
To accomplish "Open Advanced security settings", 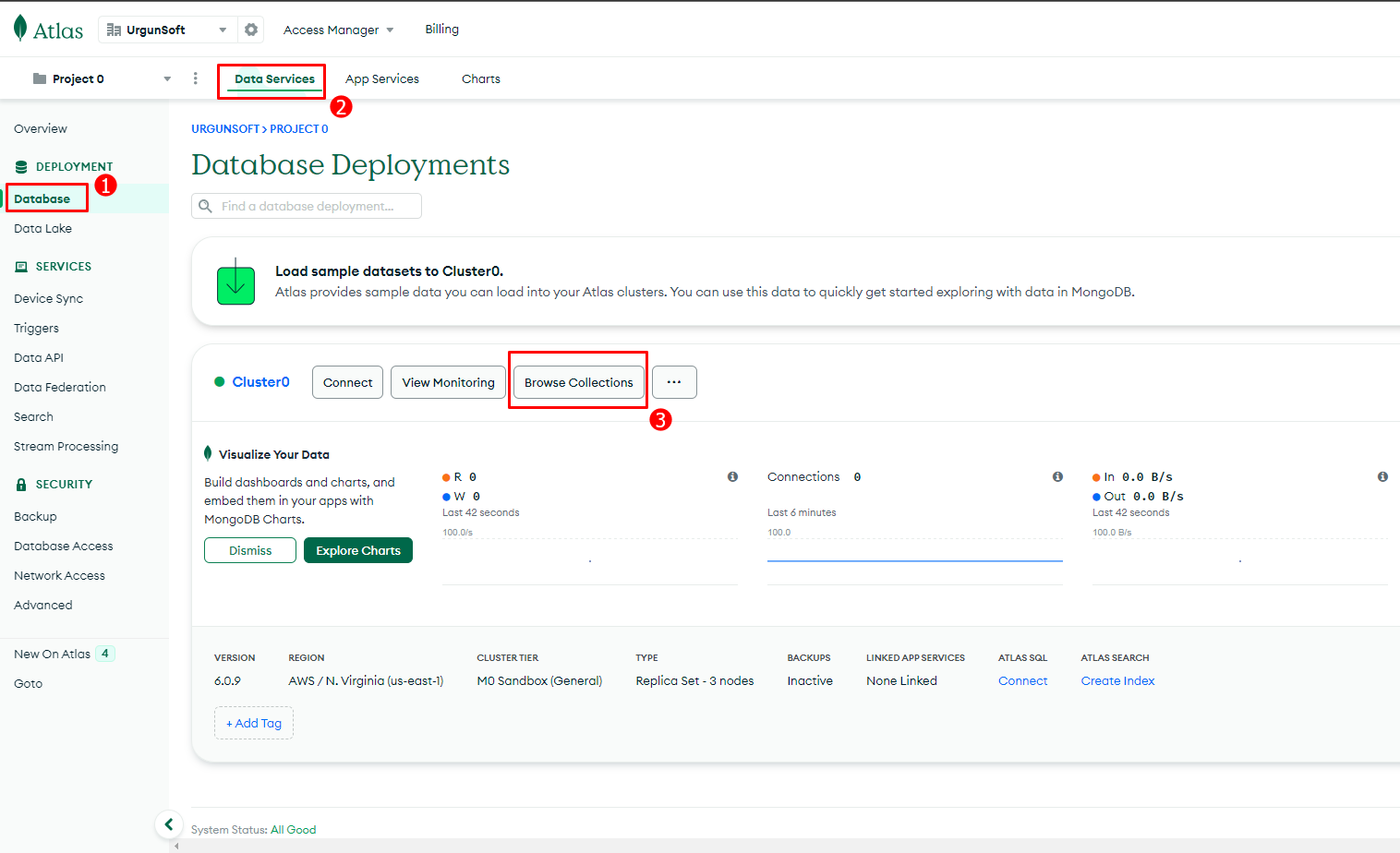I will pyautogui.click(x=42, y=605).
